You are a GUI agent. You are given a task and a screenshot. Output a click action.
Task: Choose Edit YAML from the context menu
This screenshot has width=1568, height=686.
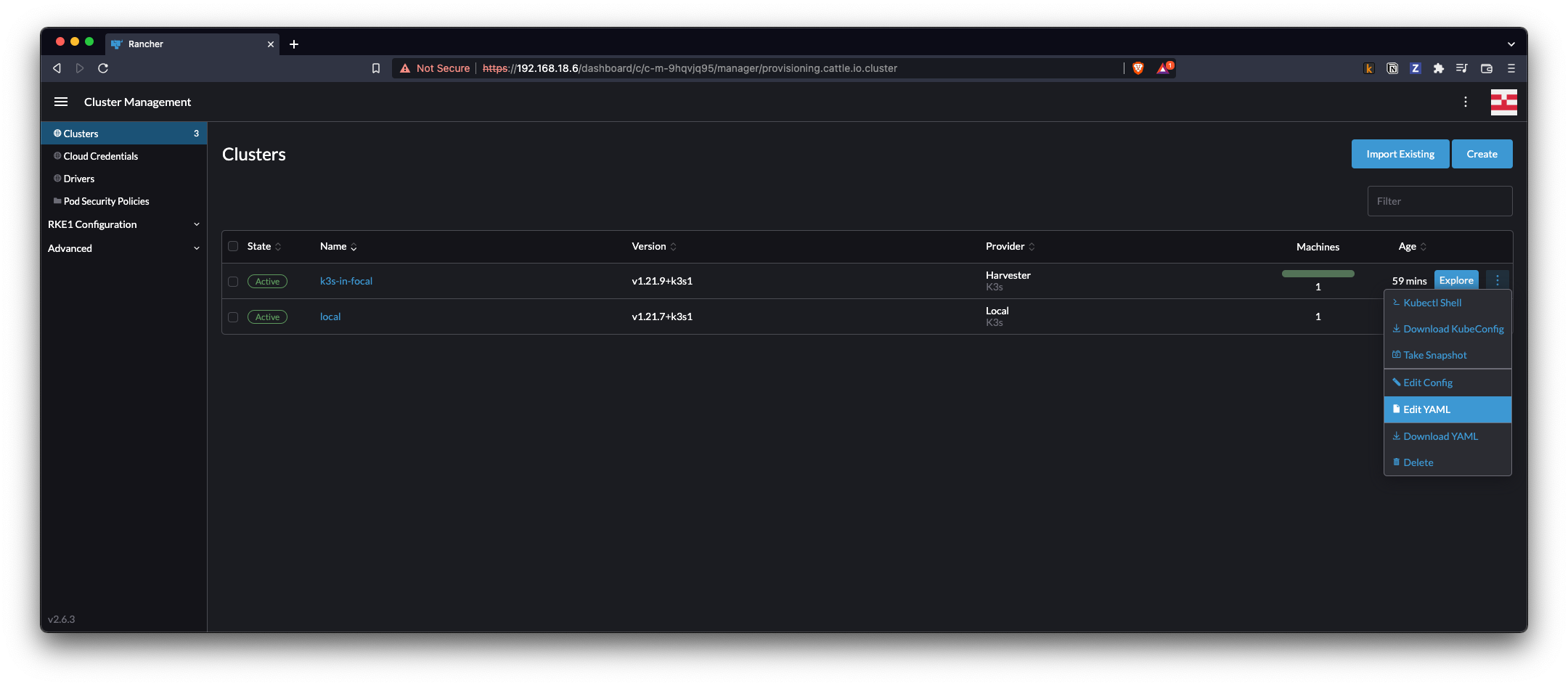pyautogui.click(x=1425, y=409)
